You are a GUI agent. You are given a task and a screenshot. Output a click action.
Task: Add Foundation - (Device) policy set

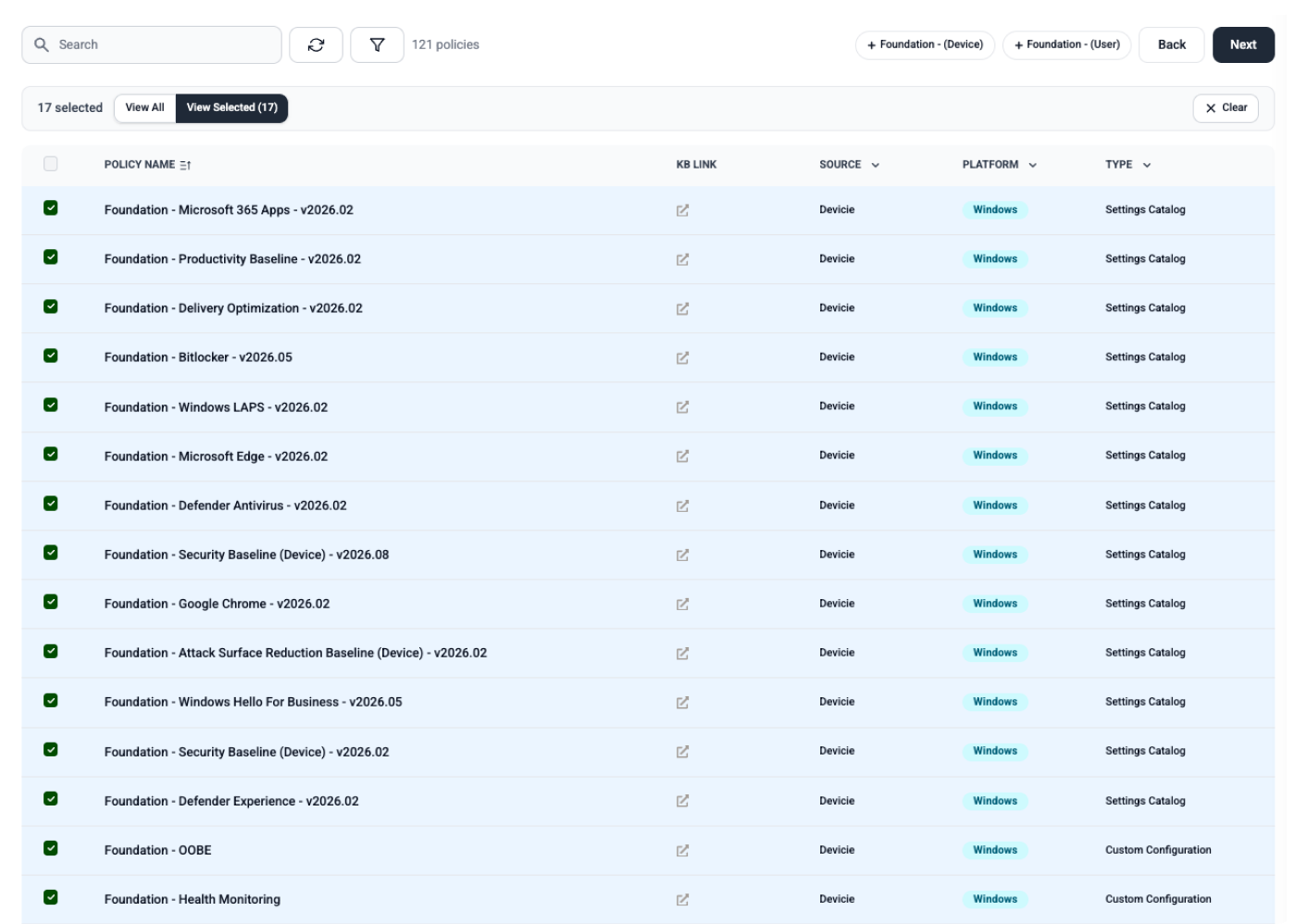(x=925, y=44)
